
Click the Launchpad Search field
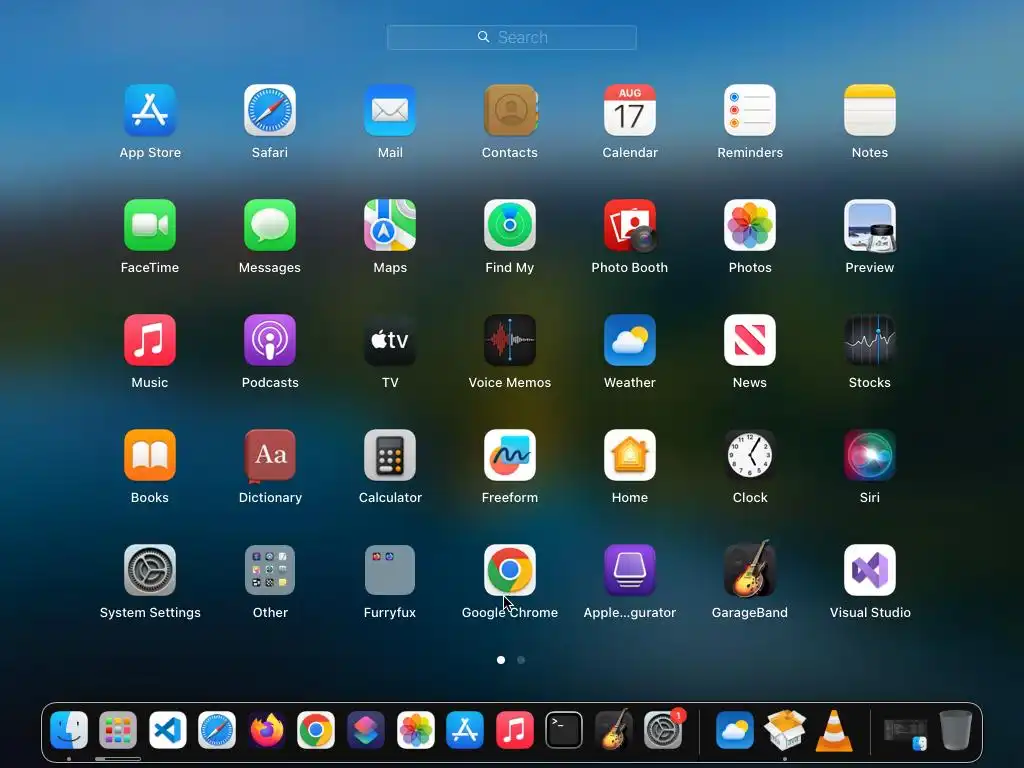click(512, 37)
